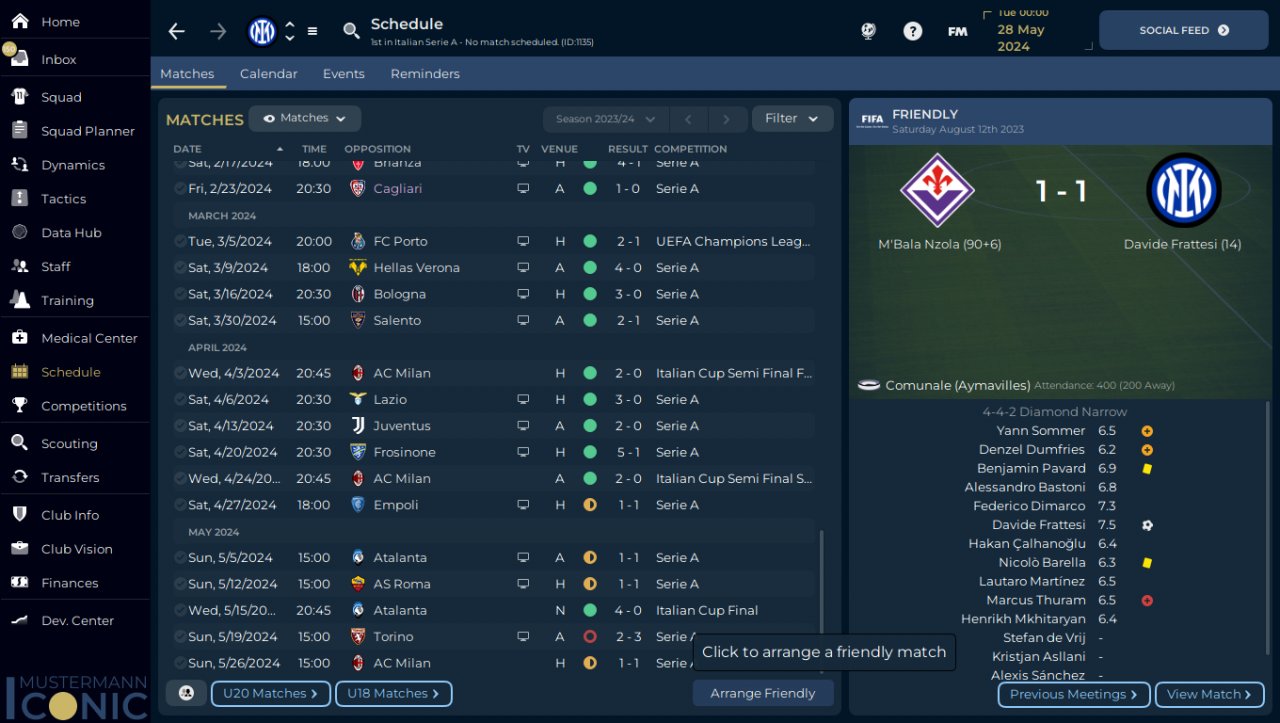1280x723 pixels.
Task: Switch to the Reminders tab
Action: click(x=425, y=74)
